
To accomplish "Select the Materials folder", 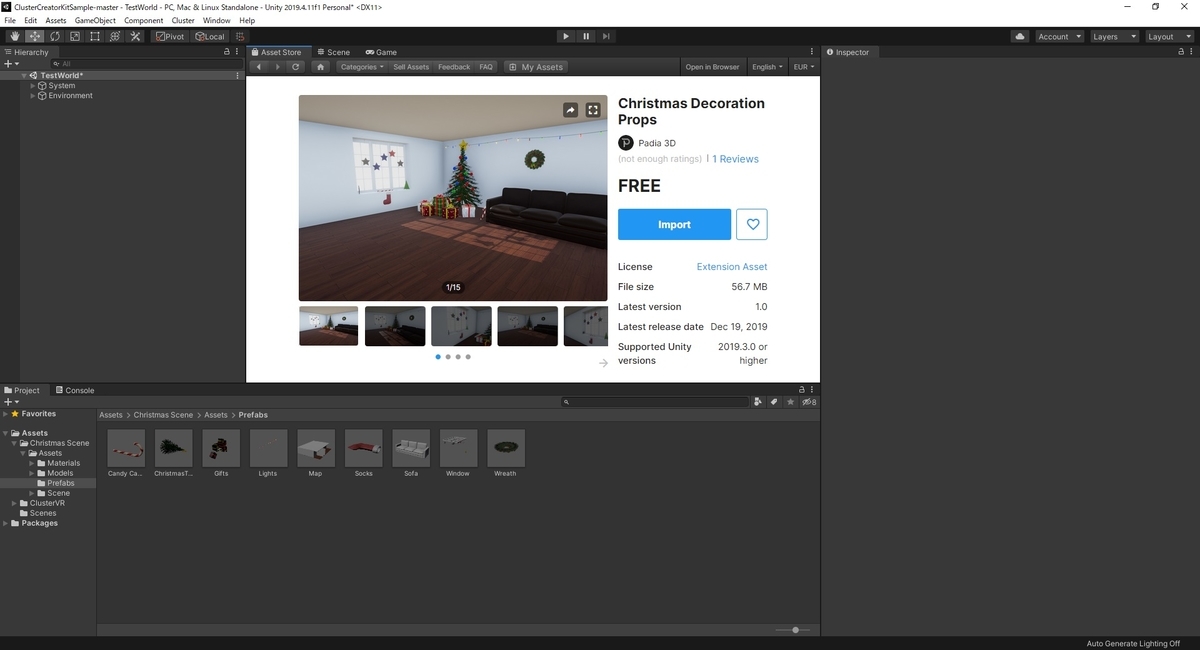I will [64, 463].
